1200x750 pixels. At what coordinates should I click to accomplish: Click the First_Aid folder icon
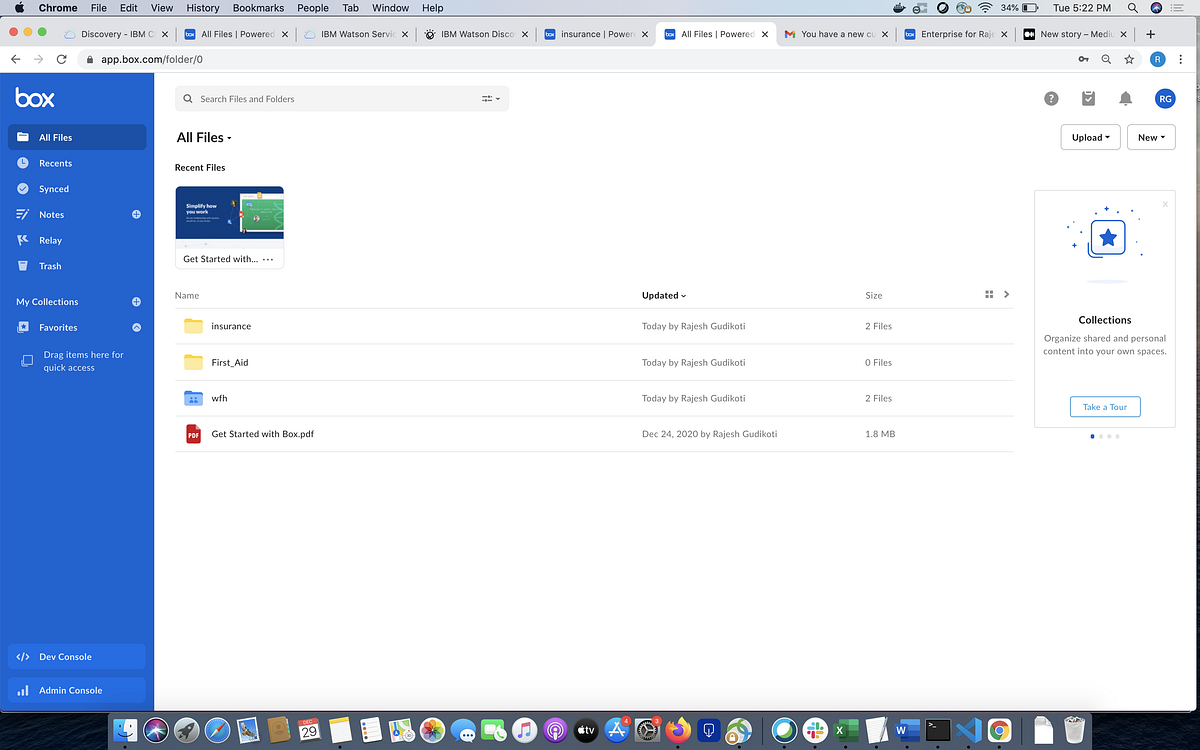click(193, 362)
